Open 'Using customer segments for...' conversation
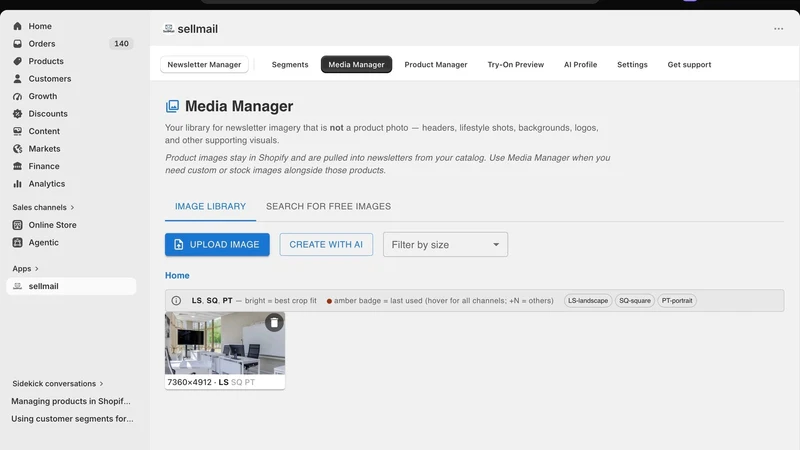This screenshot has width=800, height=450. point(72,419)
